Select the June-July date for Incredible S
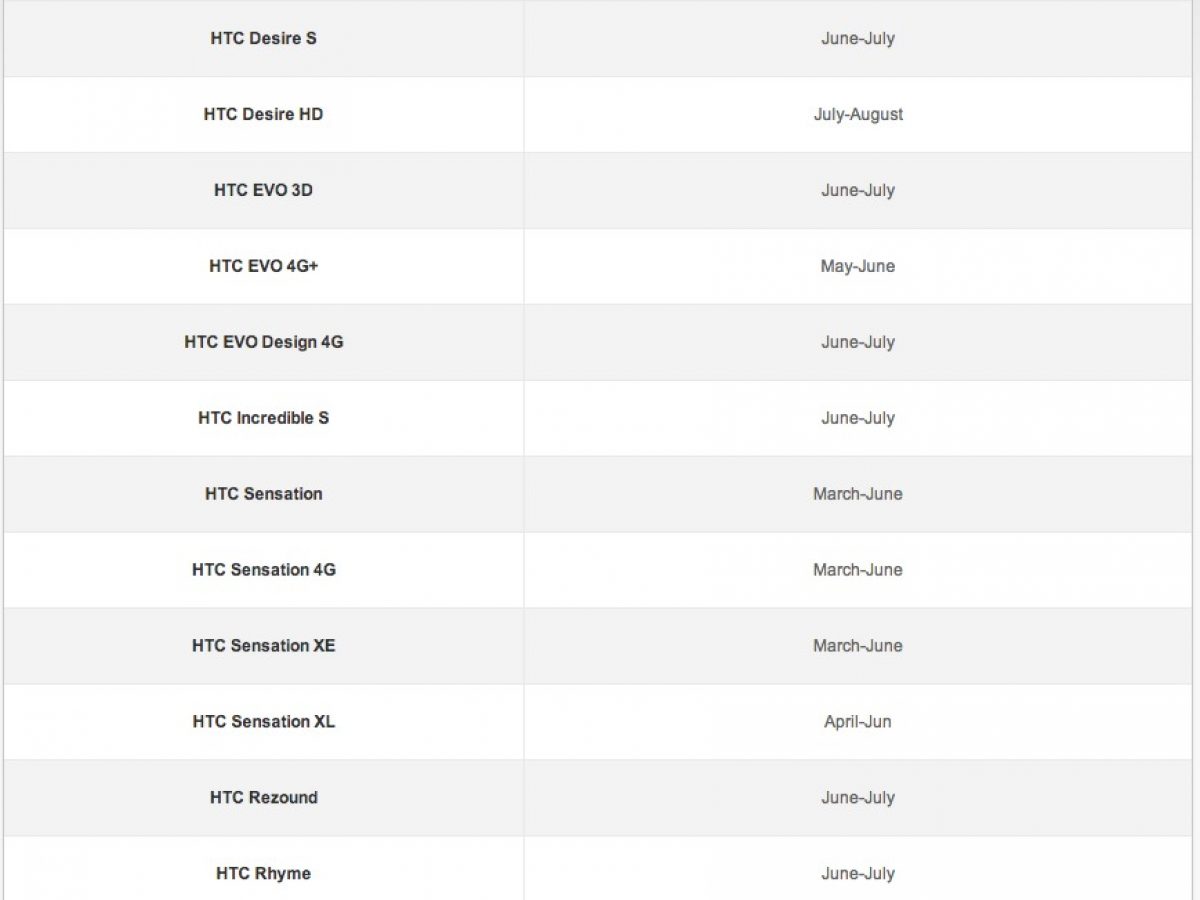This screenshot has width=1200, height=900. coord(858,419)
